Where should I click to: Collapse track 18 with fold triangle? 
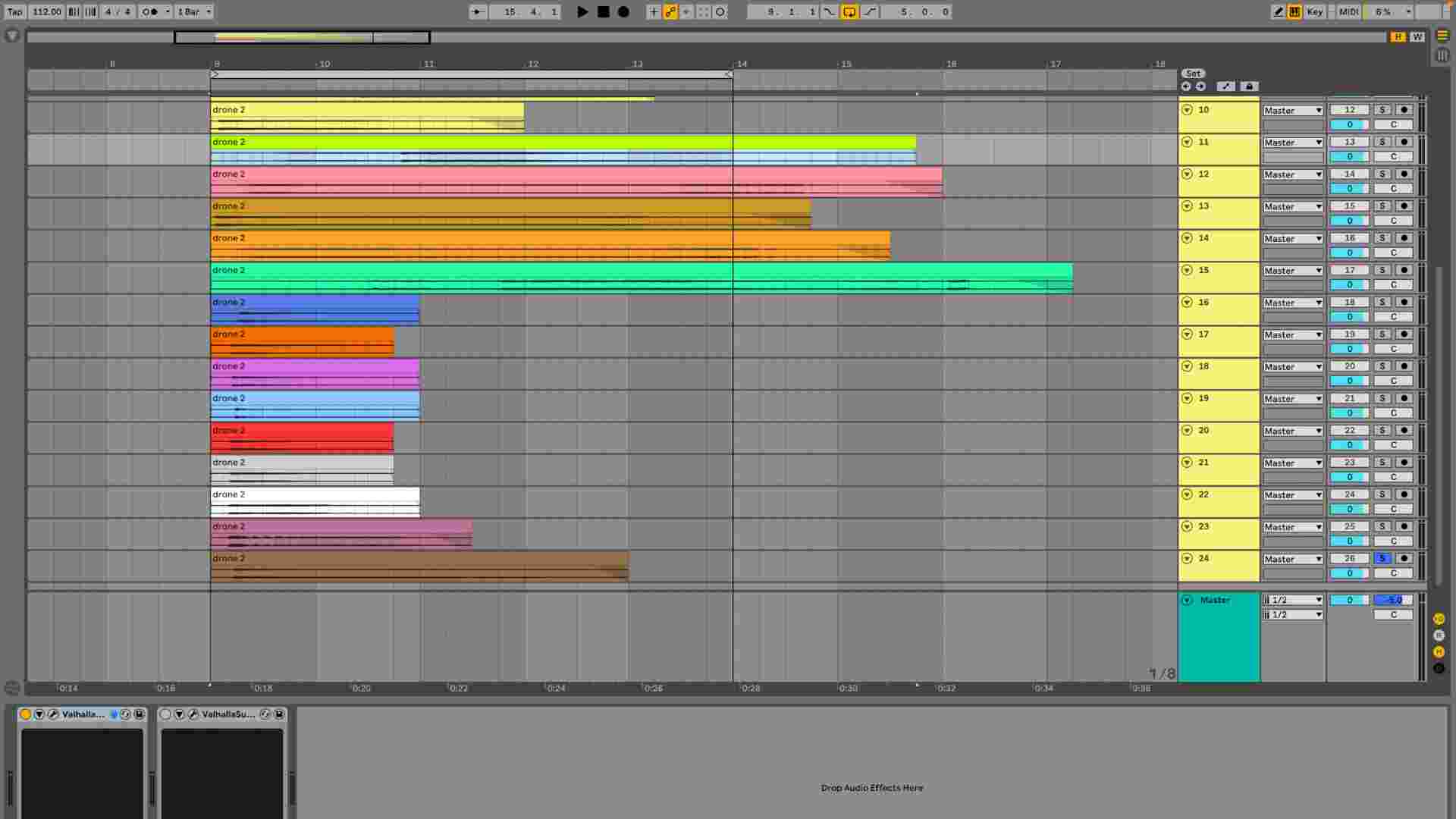tap(1187, 366)
